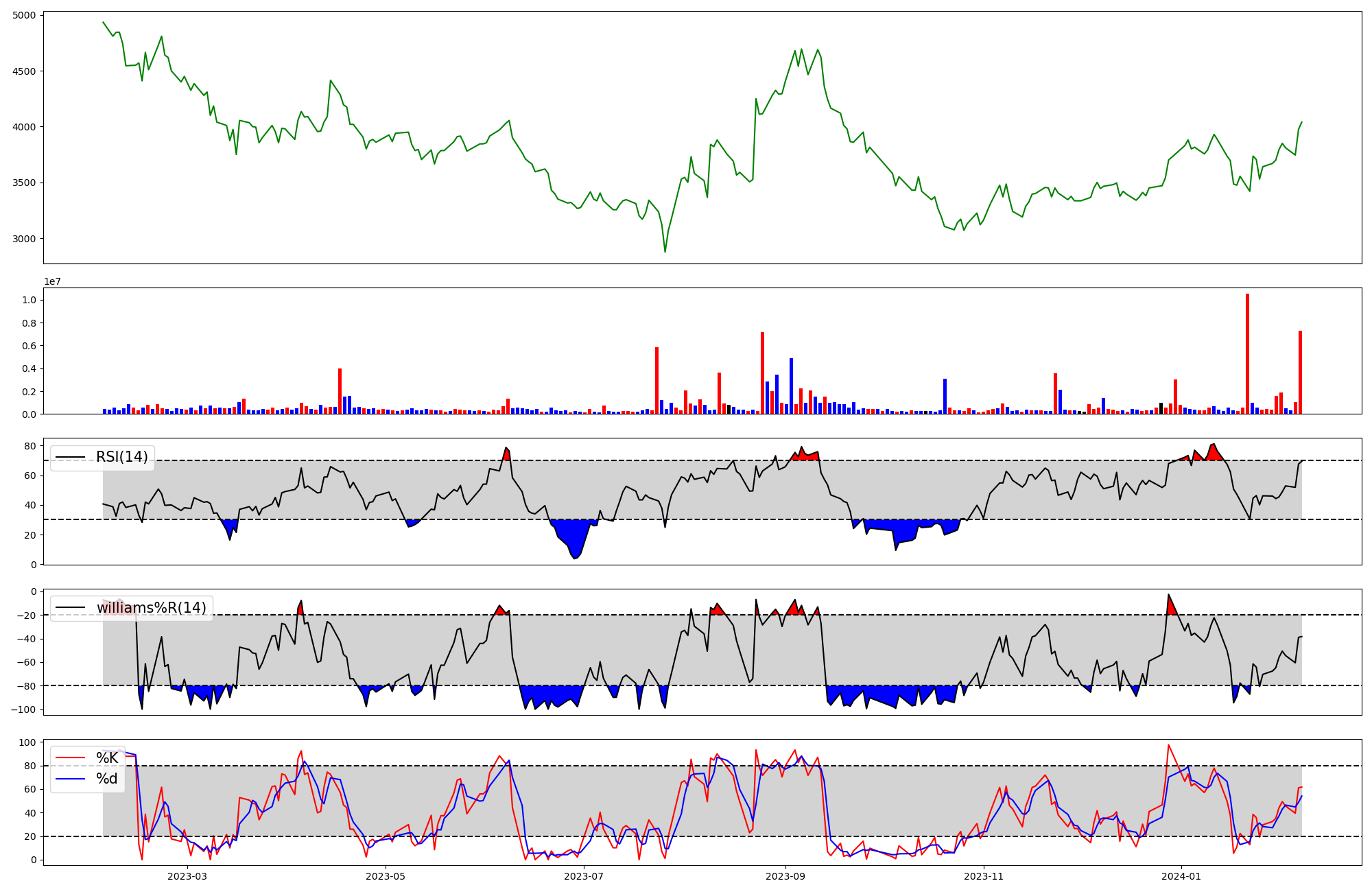Click the 2023-11 x-axis date label
The width and height of the screenshot is (1372, 892).
[984, 876]
